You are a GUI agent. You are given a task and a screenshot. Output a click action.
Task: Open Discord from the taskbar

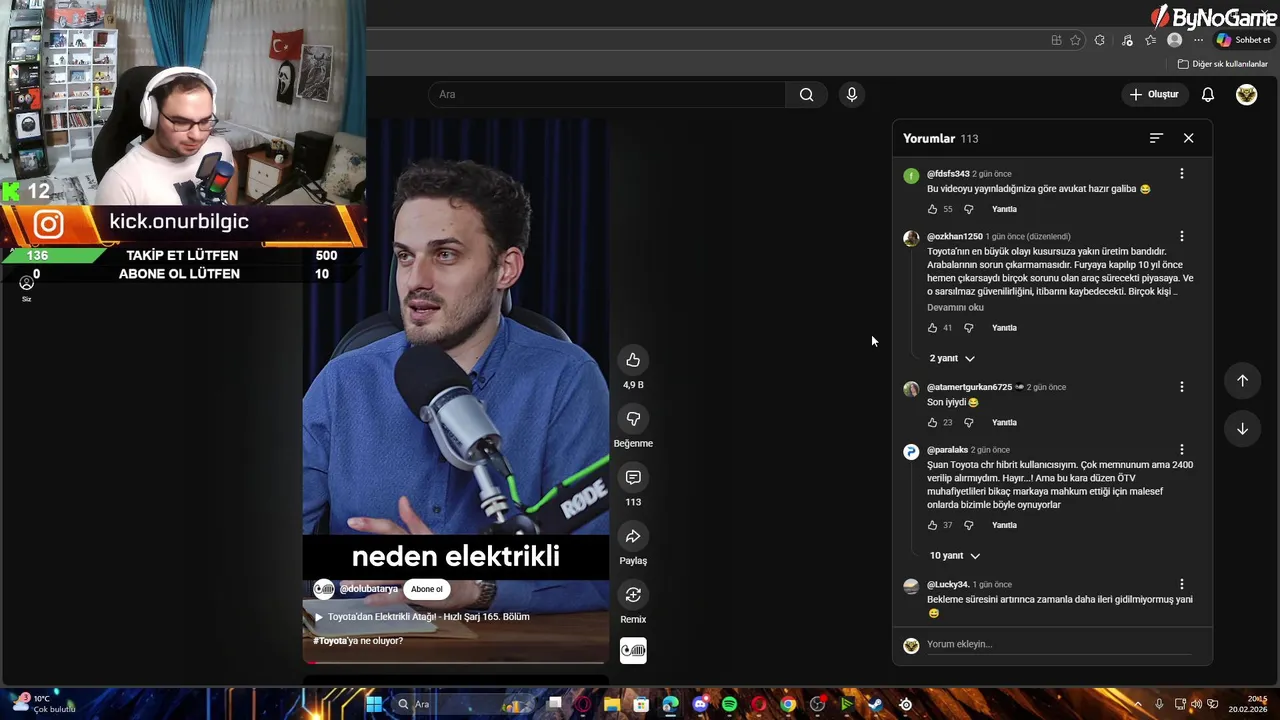point(699,705)
